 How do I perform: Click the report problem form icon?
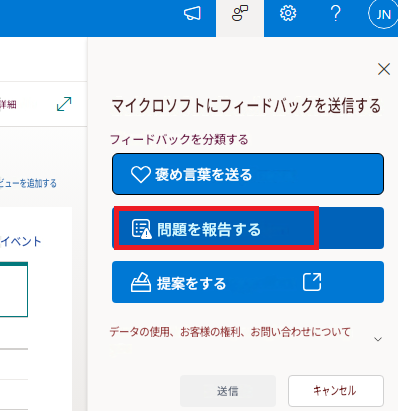[x=141, y=229]
